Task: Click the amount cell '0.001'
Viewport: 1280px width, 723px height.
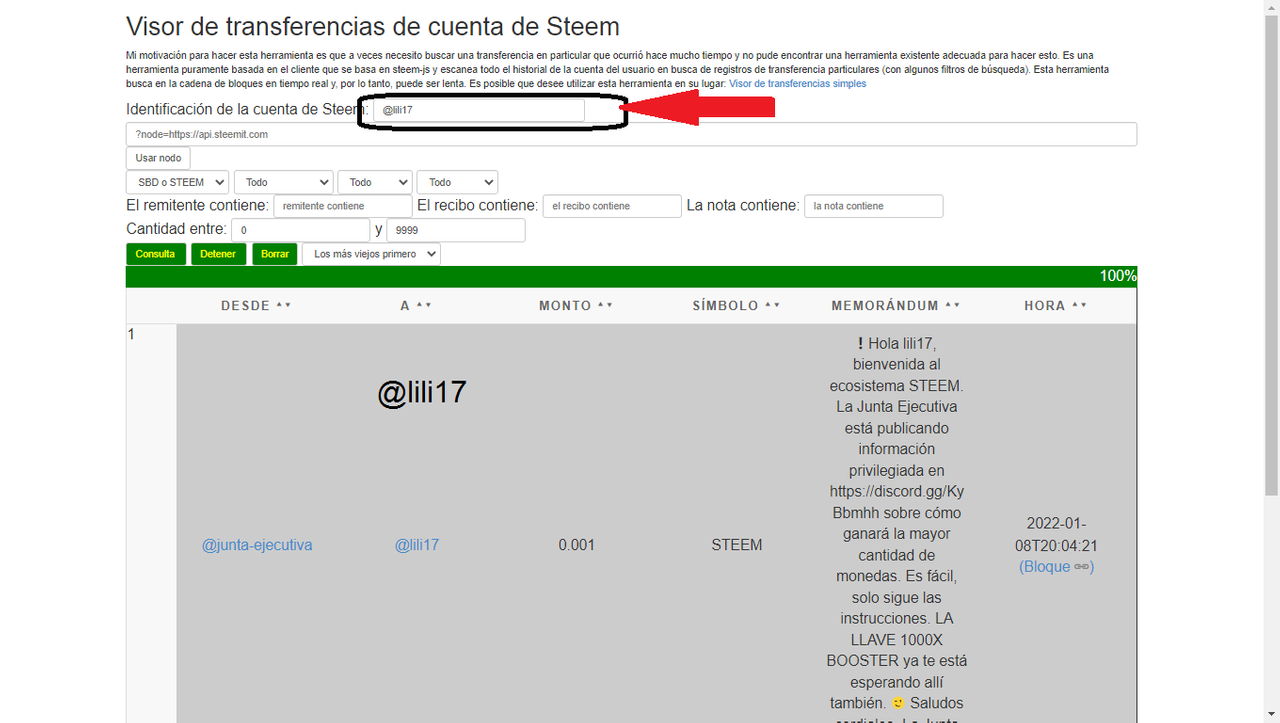Action: pos(577,545)
